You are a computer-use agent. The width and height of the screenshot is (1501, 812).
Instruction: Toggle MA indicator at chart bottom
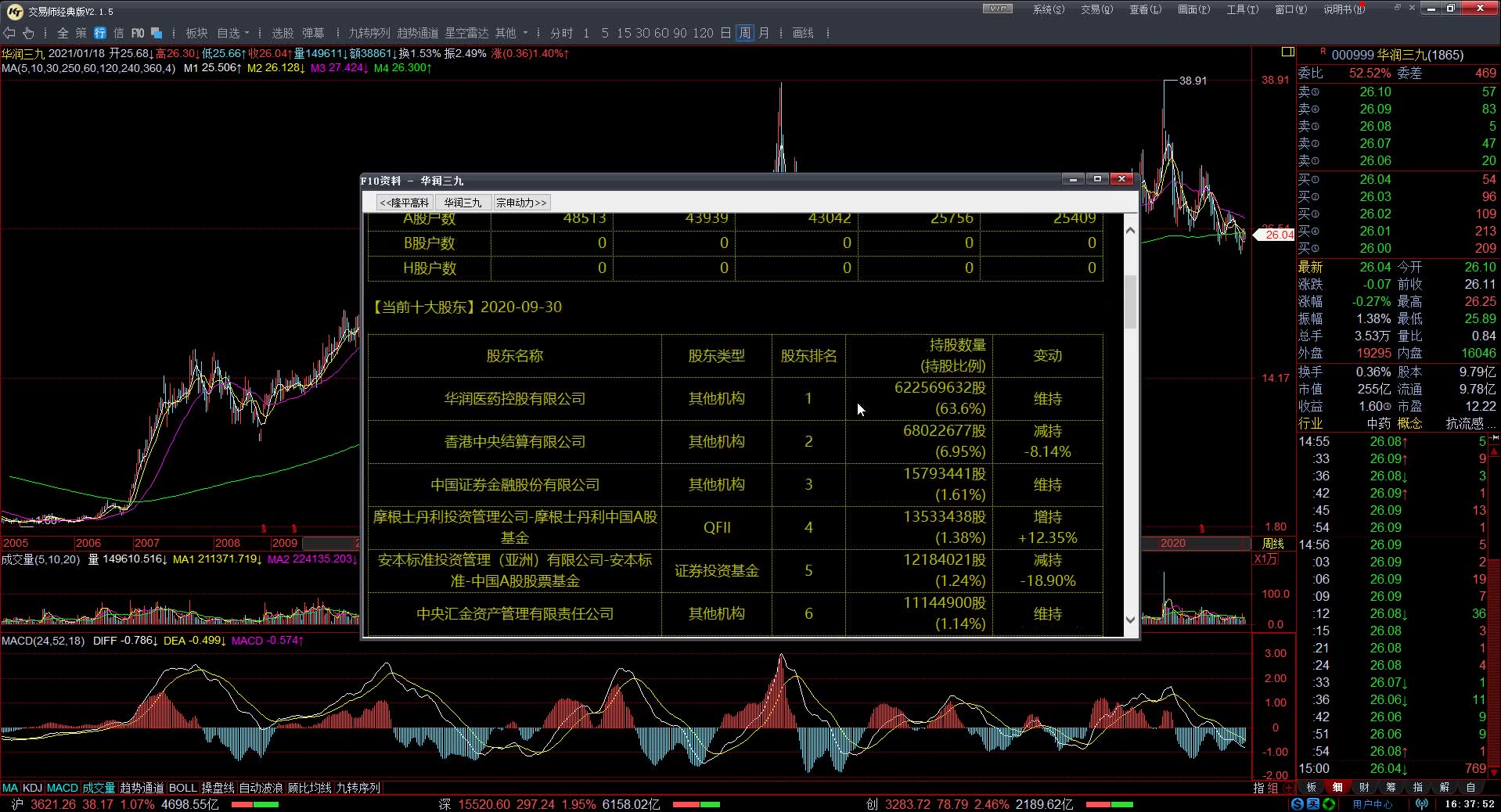(x=10, y=788)
